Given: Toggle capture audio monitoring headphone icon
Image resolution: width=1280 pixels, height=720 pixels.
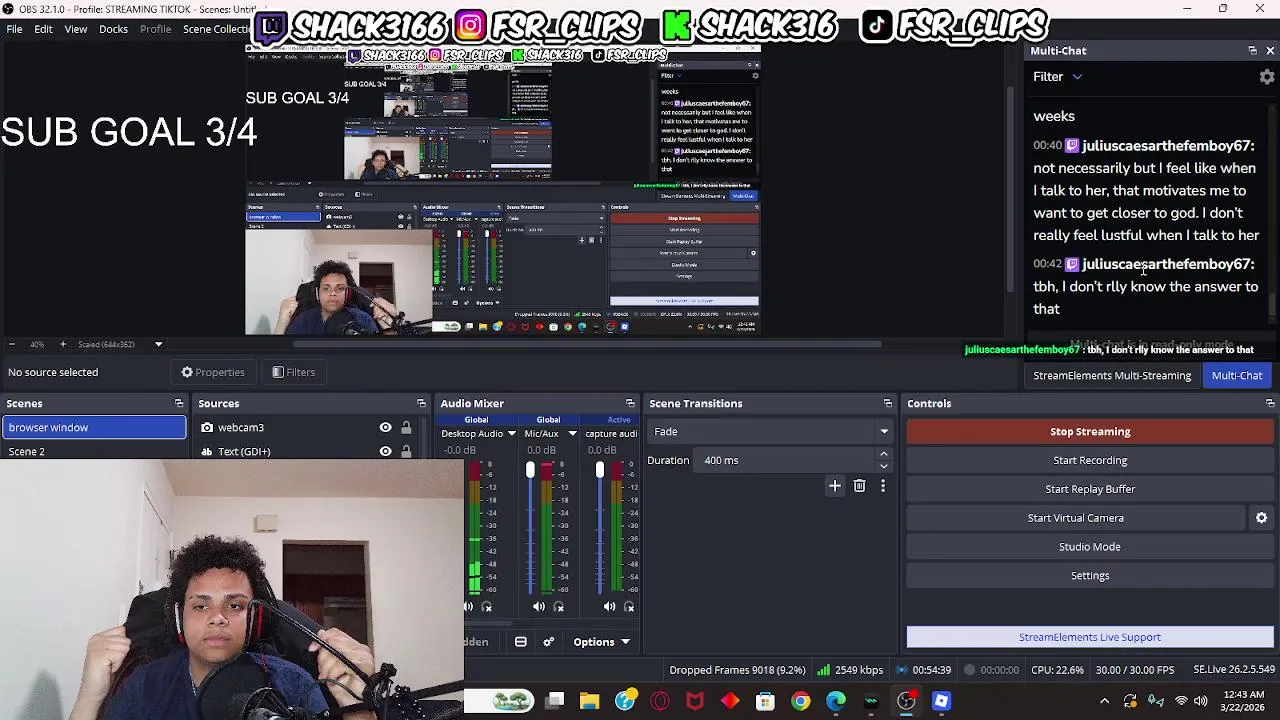Looking at the screenshot, I should point(629,606).
